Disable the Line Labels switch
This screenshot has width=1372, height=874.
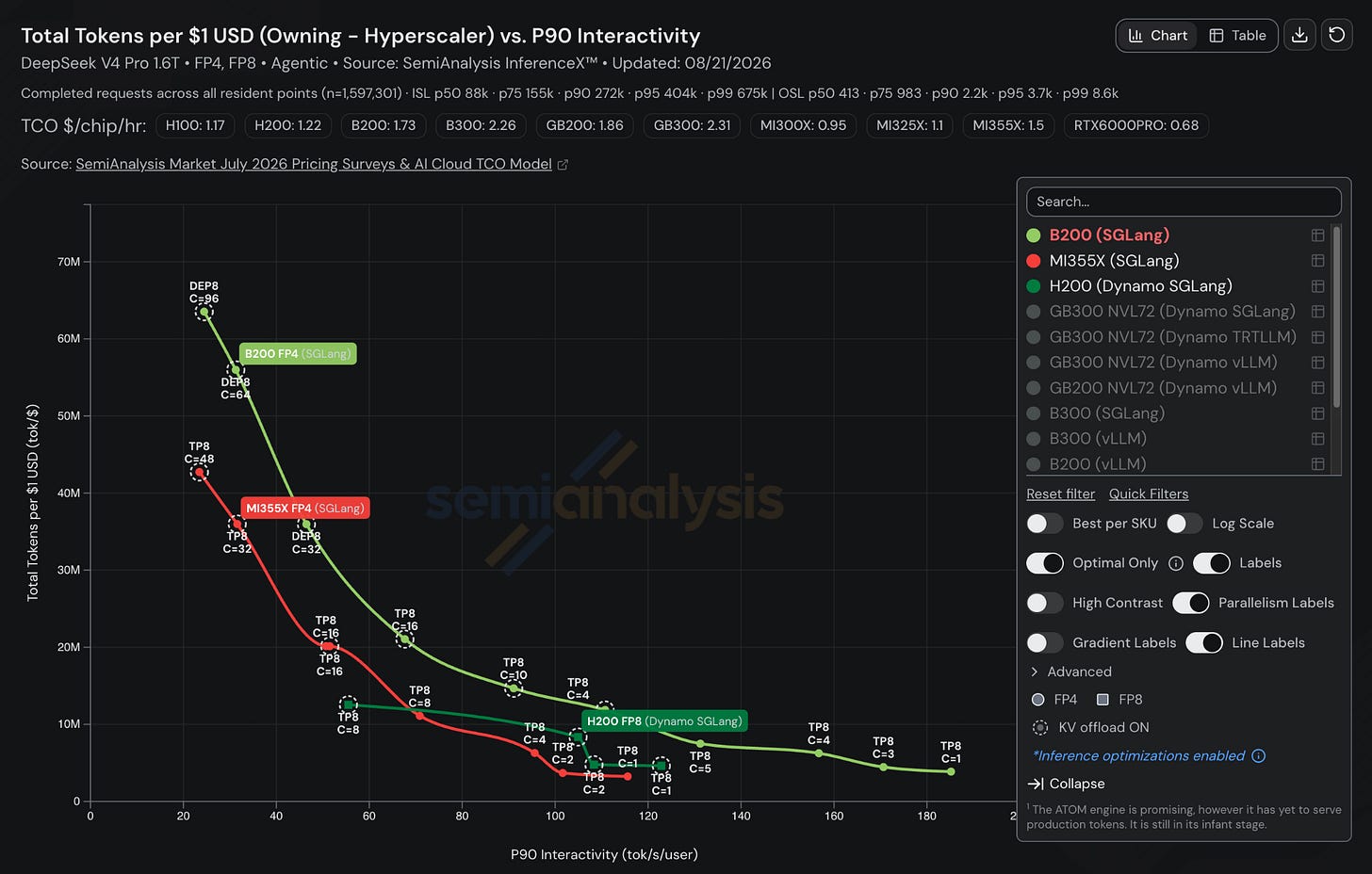coord(1204,642)
